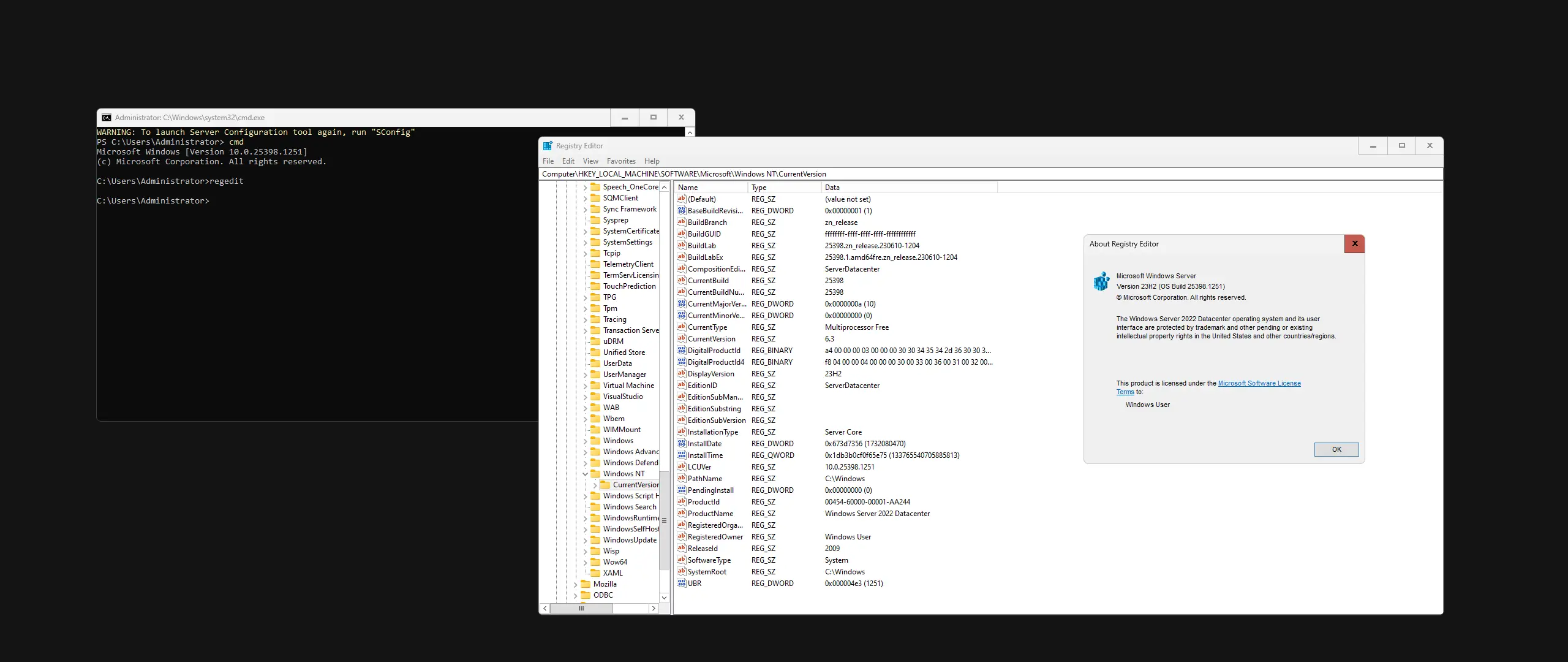Image resolution: width=1568 pixels, height=662 pixels.
Task: Click the BuildLab string value icon
Action: click(x=681, y=246)
